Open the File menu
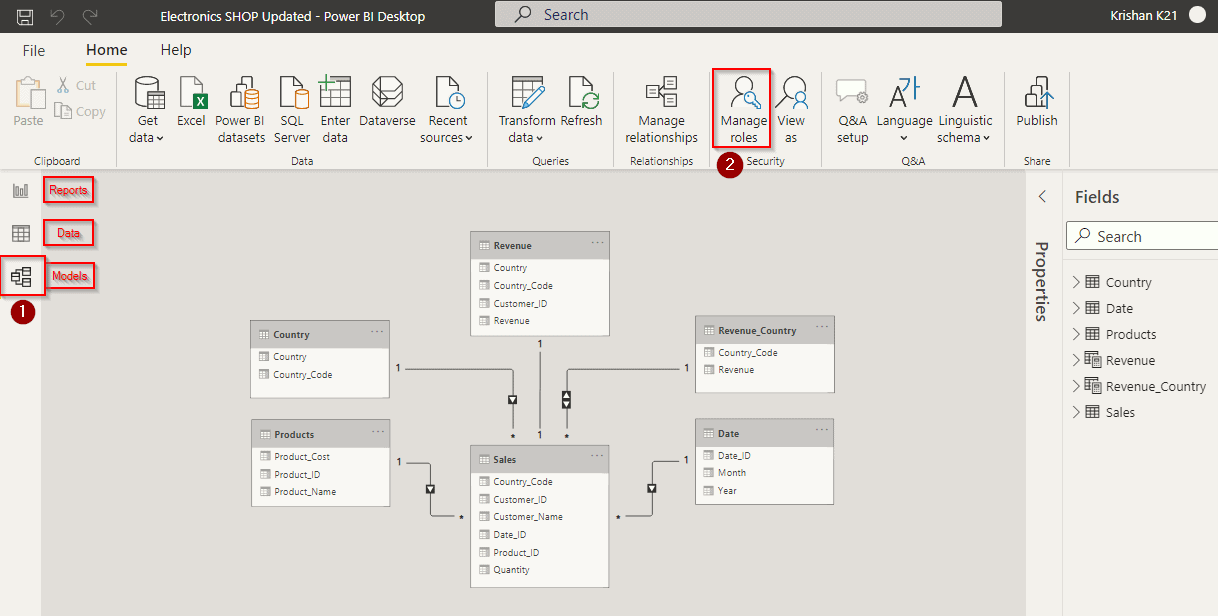 click(x=33, y=49)
